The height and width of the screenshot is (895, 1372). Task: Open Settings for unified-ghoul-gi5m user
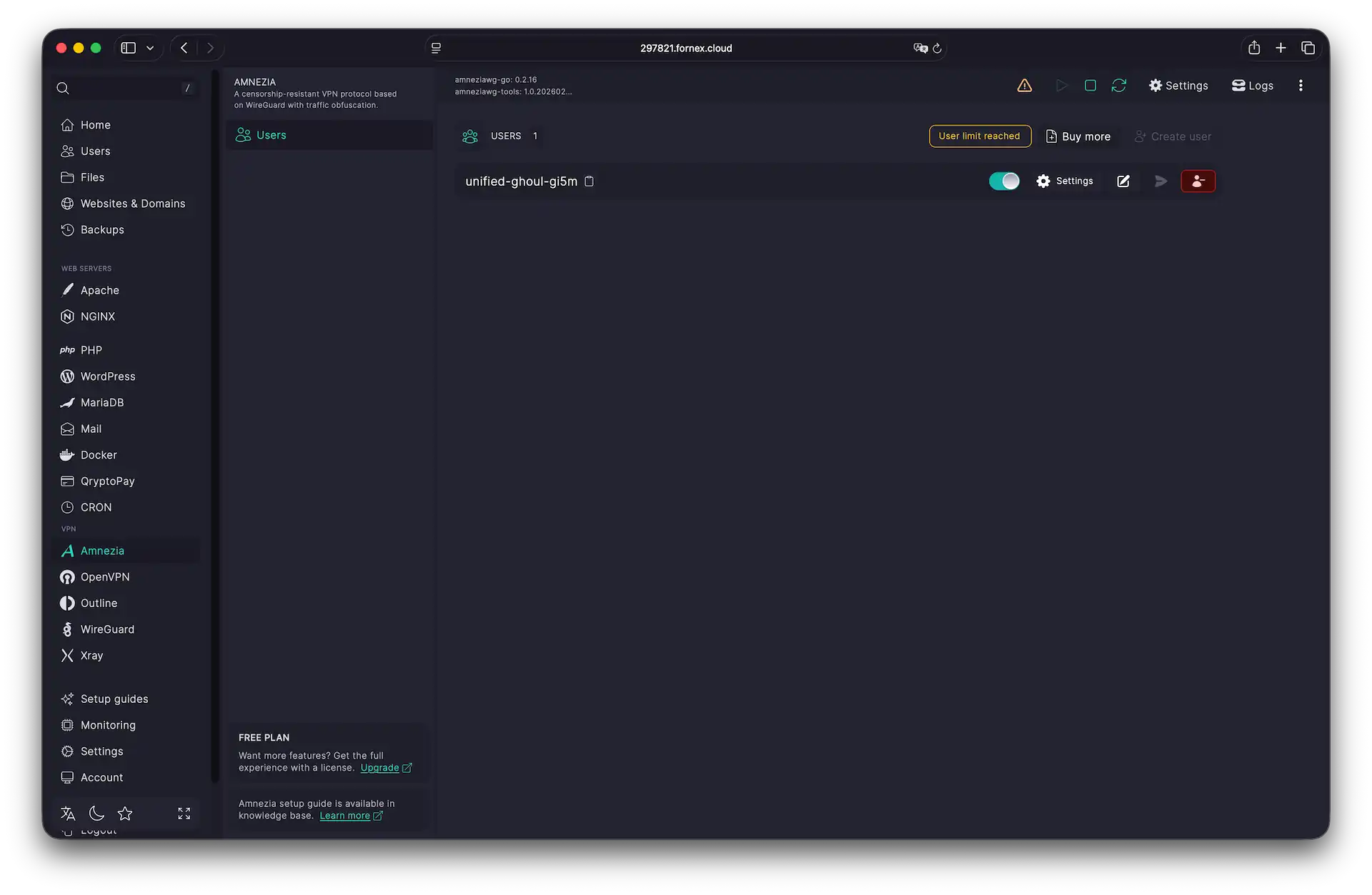[1065, 181]
